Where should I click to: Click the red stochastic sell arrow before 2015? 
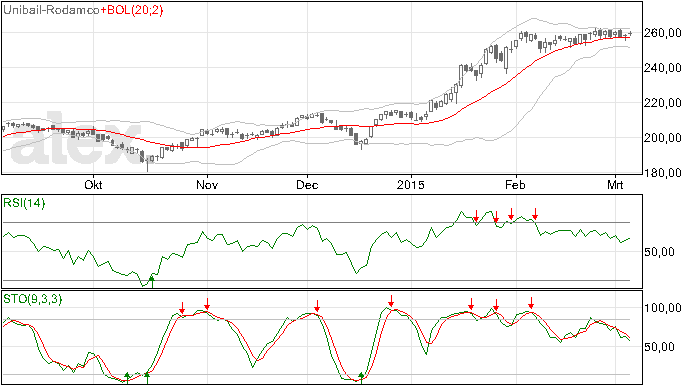pos(391,301)
